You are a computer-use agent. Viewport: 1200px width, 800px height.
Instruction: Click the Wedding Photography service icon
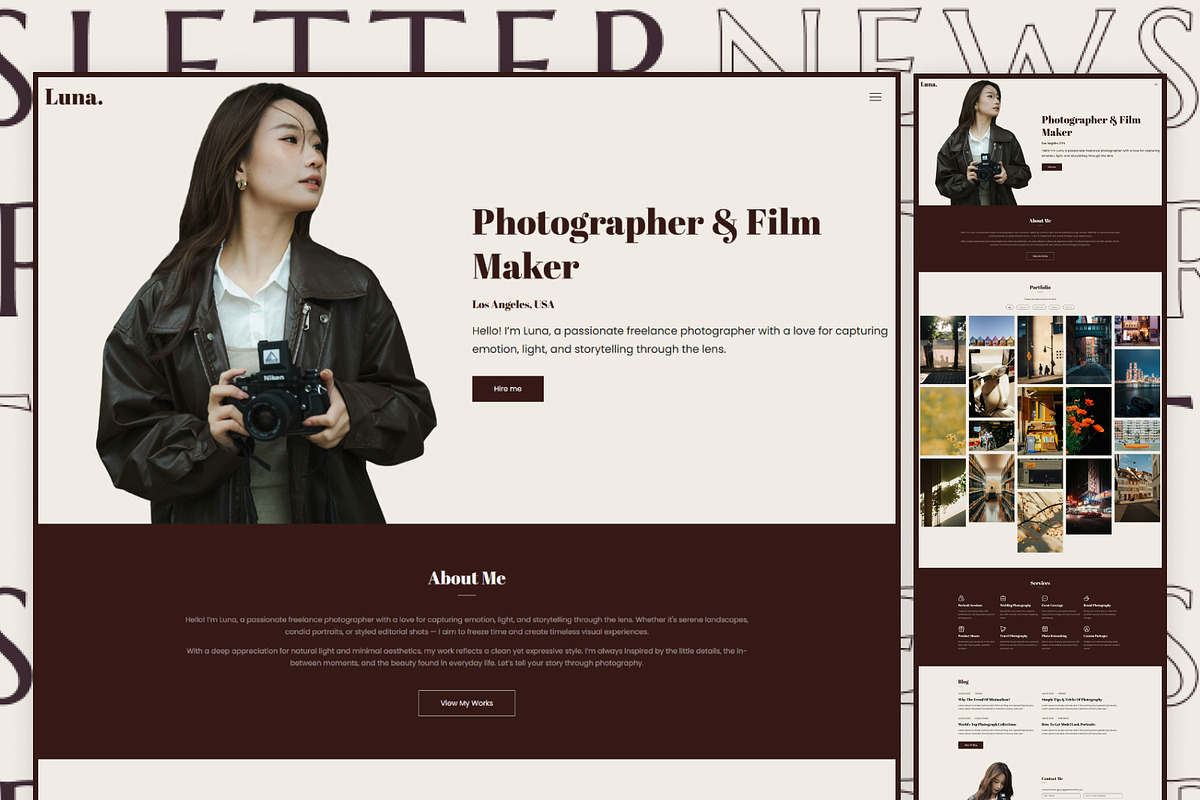(x=1003, y=598)
